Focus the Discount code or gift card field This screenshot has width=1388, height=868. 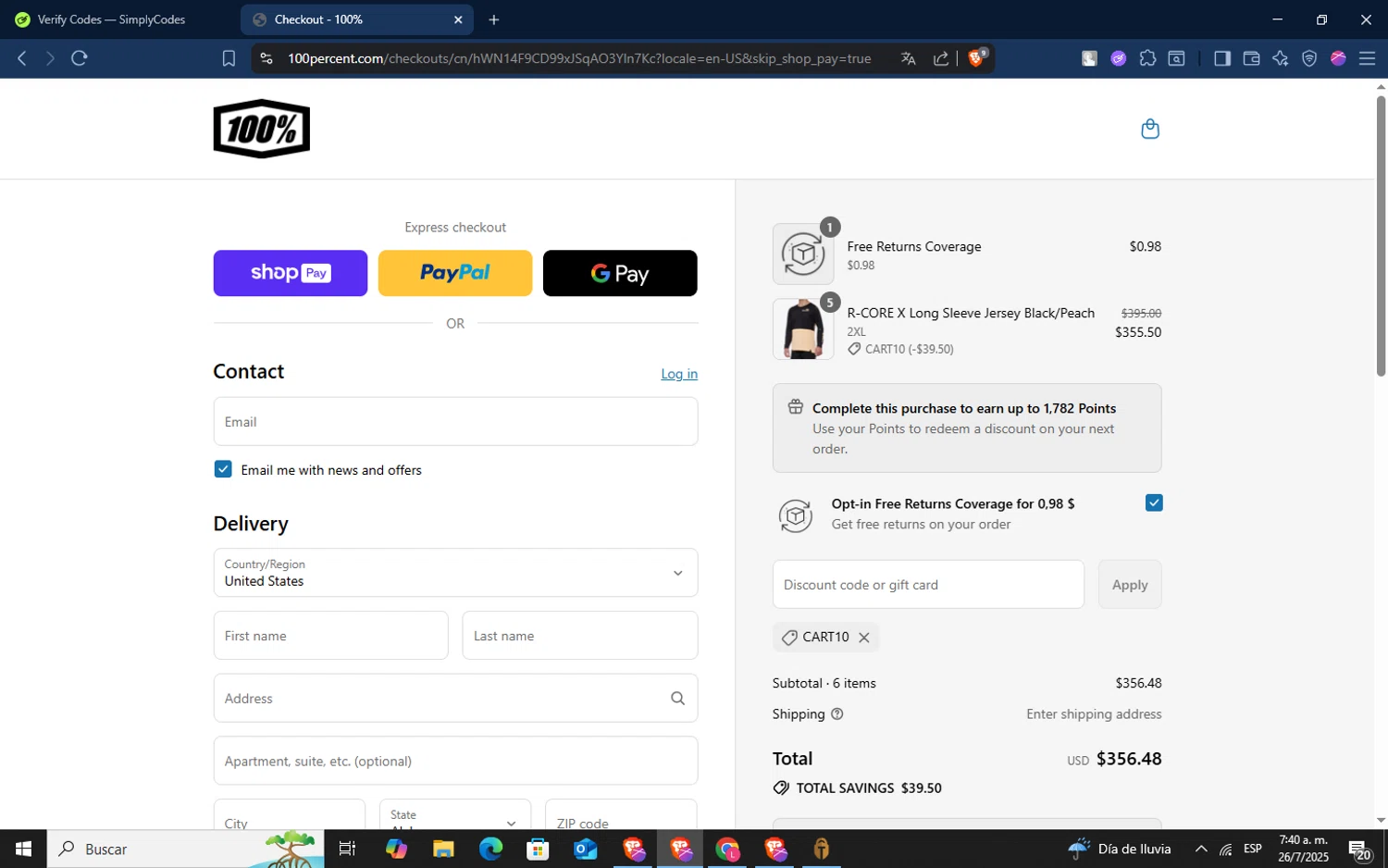(x=928, y=585)
